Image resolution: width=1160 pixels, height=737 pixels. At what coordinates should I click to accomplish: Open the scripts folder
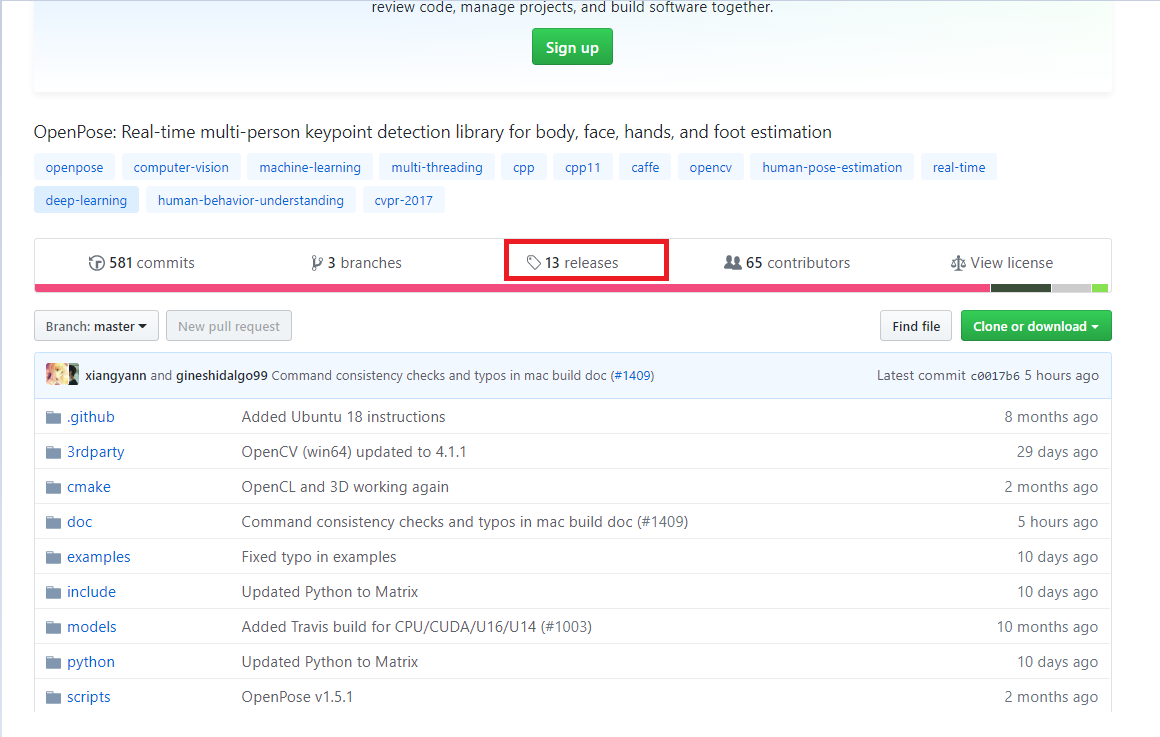click(88, 696)
